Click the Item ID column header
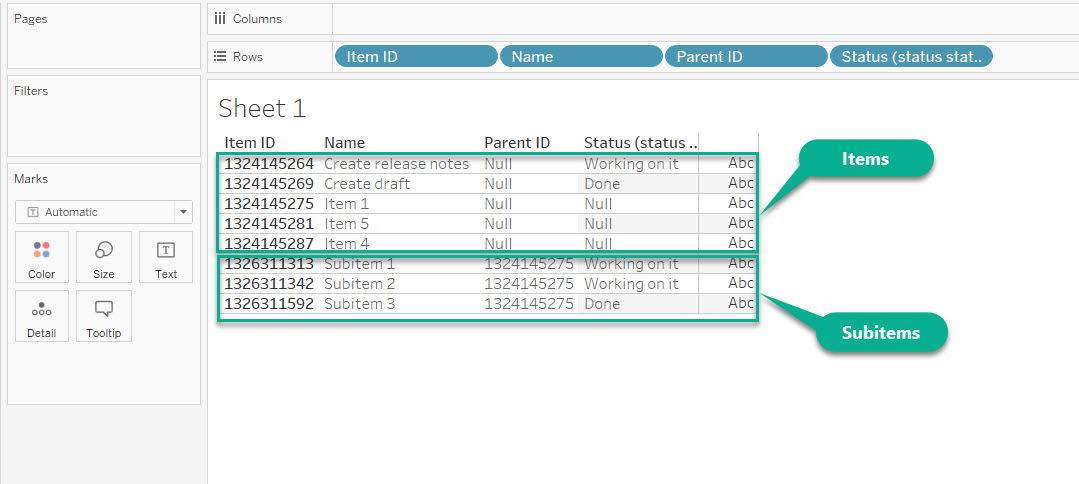This screenshot has height=484, width=1079. pos(249,143)
